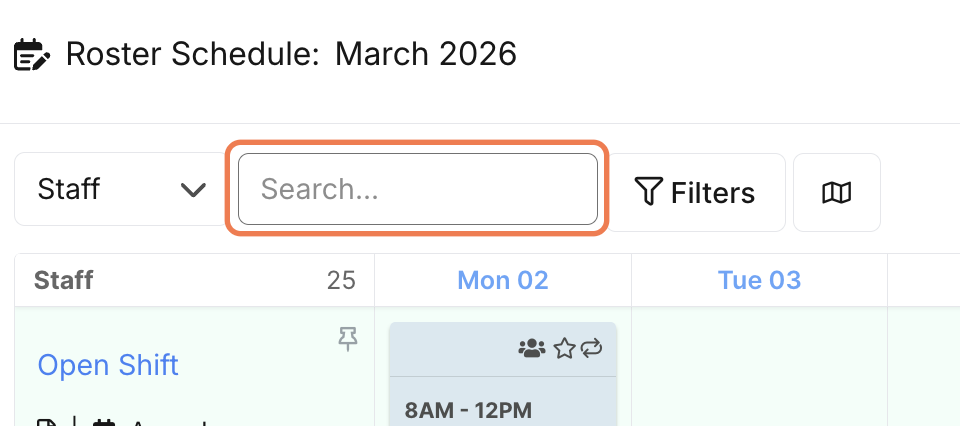
Task: Click the funnel icon in Filters
Action: pos(649,192)
